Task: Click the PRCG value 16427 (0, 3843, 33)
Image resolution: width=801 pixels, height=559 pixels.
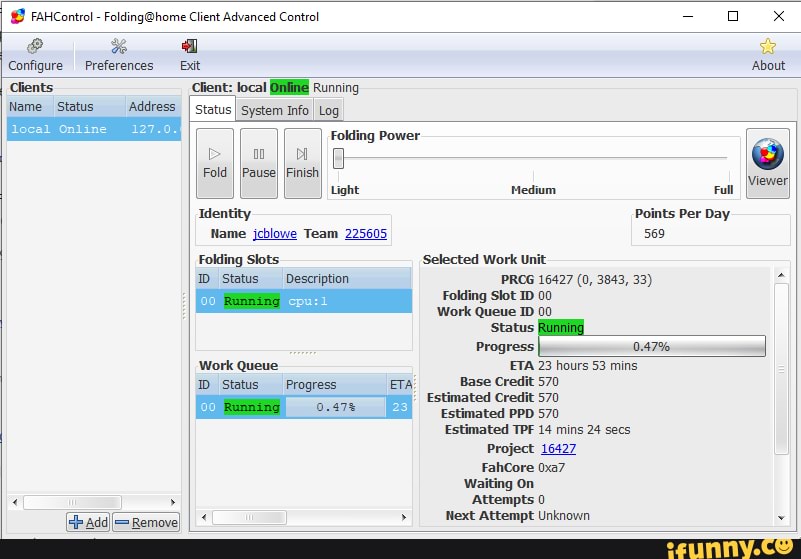Action: coord(595,280)
